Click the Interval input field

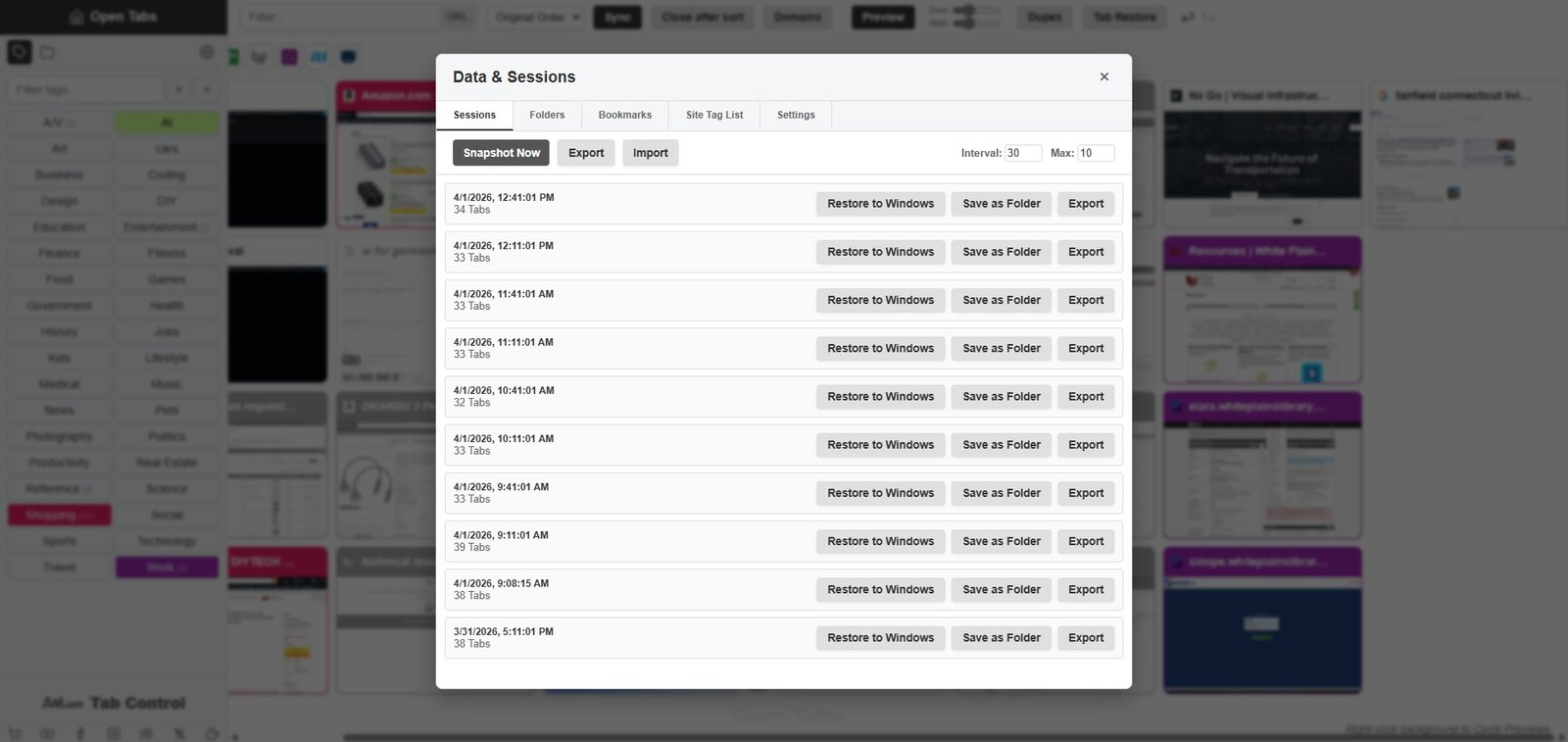tap(1022, 153)
